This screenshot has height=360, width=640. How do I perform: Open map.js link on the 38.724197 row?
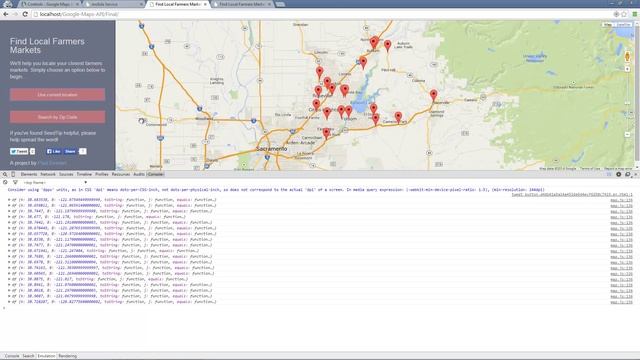pos(621,302)
